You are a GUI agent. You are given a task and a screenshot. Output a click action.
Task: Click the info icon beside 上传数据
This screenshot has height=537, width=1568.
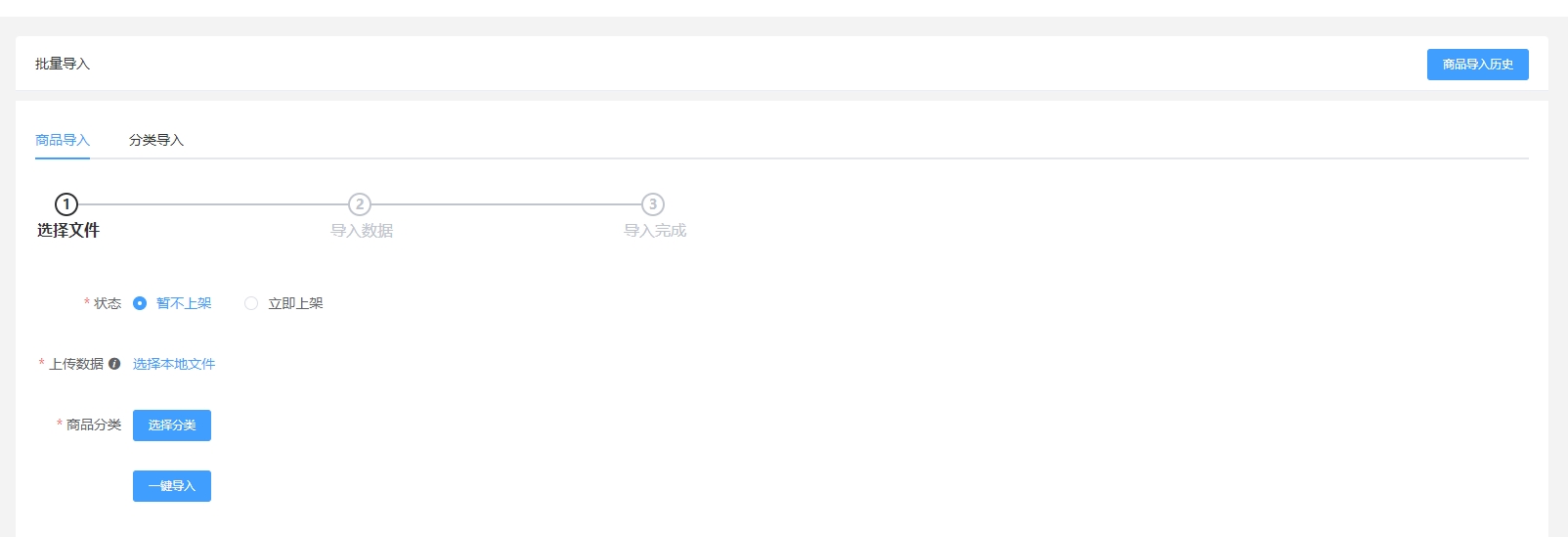tap(114, 364)
